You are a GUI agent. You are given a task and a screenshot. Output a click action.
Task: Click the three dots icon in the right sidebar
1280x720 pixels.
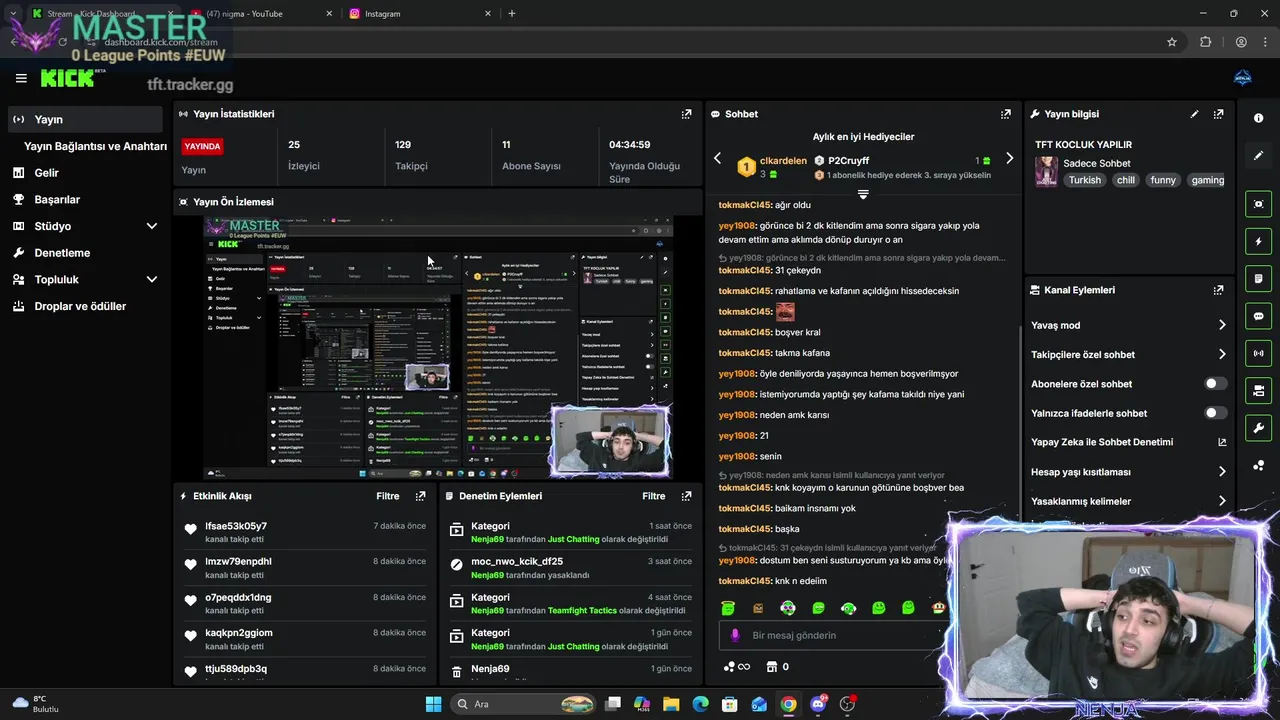click(x=1258, y=466)
